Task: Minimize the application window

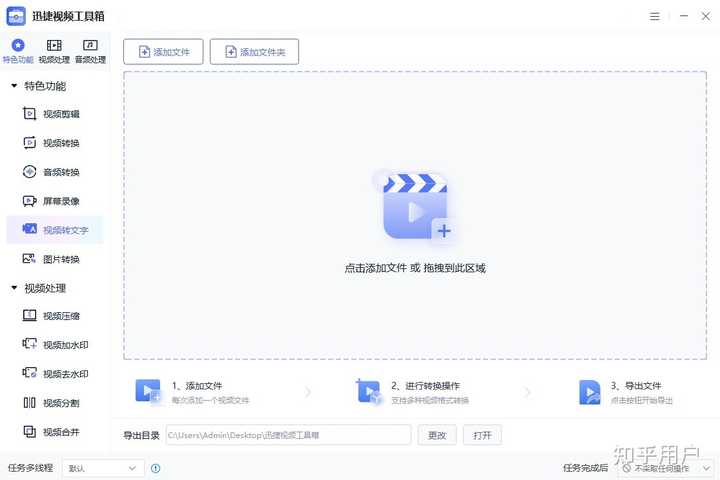Action: click(684, 16)
